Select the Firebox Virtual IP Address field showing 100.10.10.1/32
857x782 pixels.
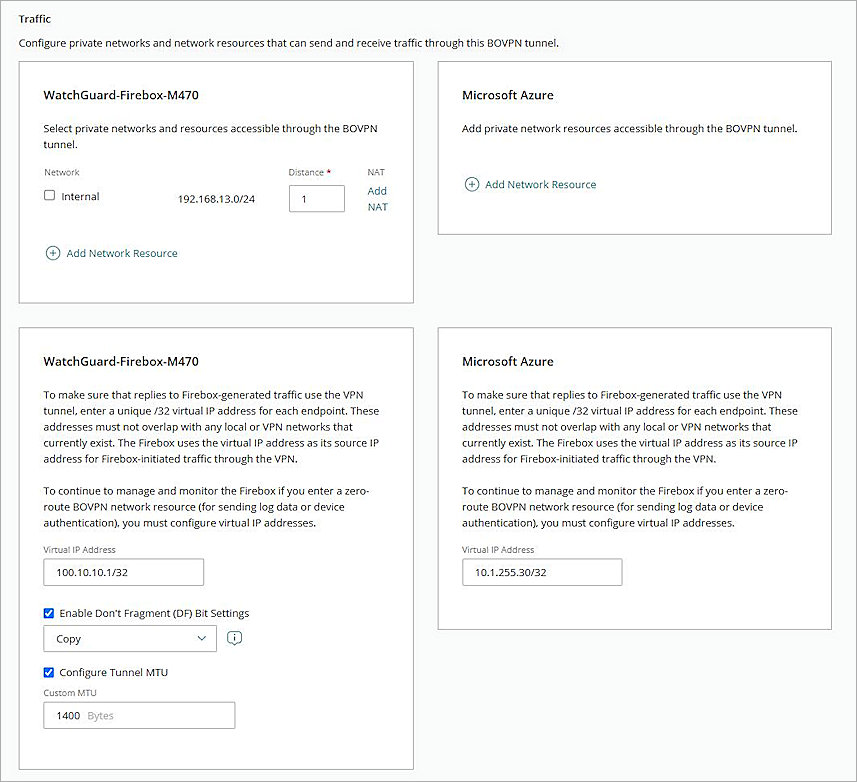coord(123,571)
